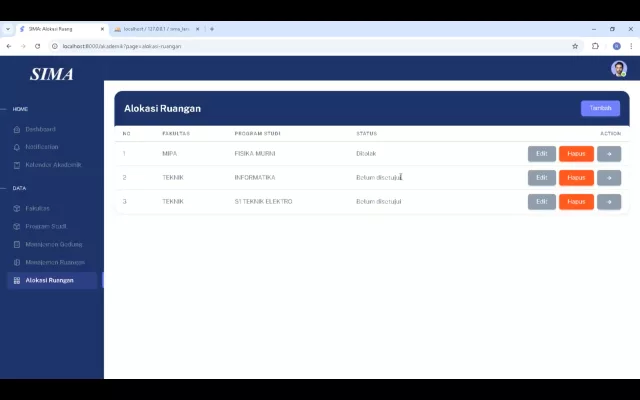640x400 pixels.
Task: Click the INFORMATIKA cell
Action: tap(255, 178)
